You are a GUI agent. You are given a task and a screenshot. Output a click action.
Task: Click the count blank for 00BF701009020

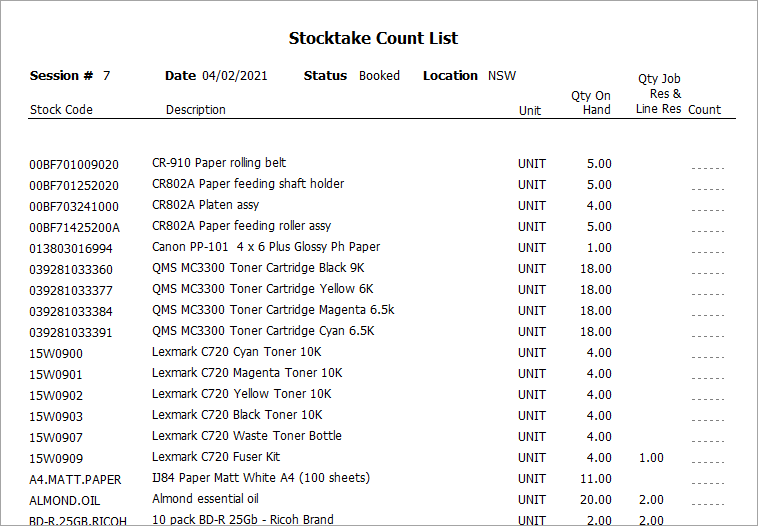(x=708, y=168)
